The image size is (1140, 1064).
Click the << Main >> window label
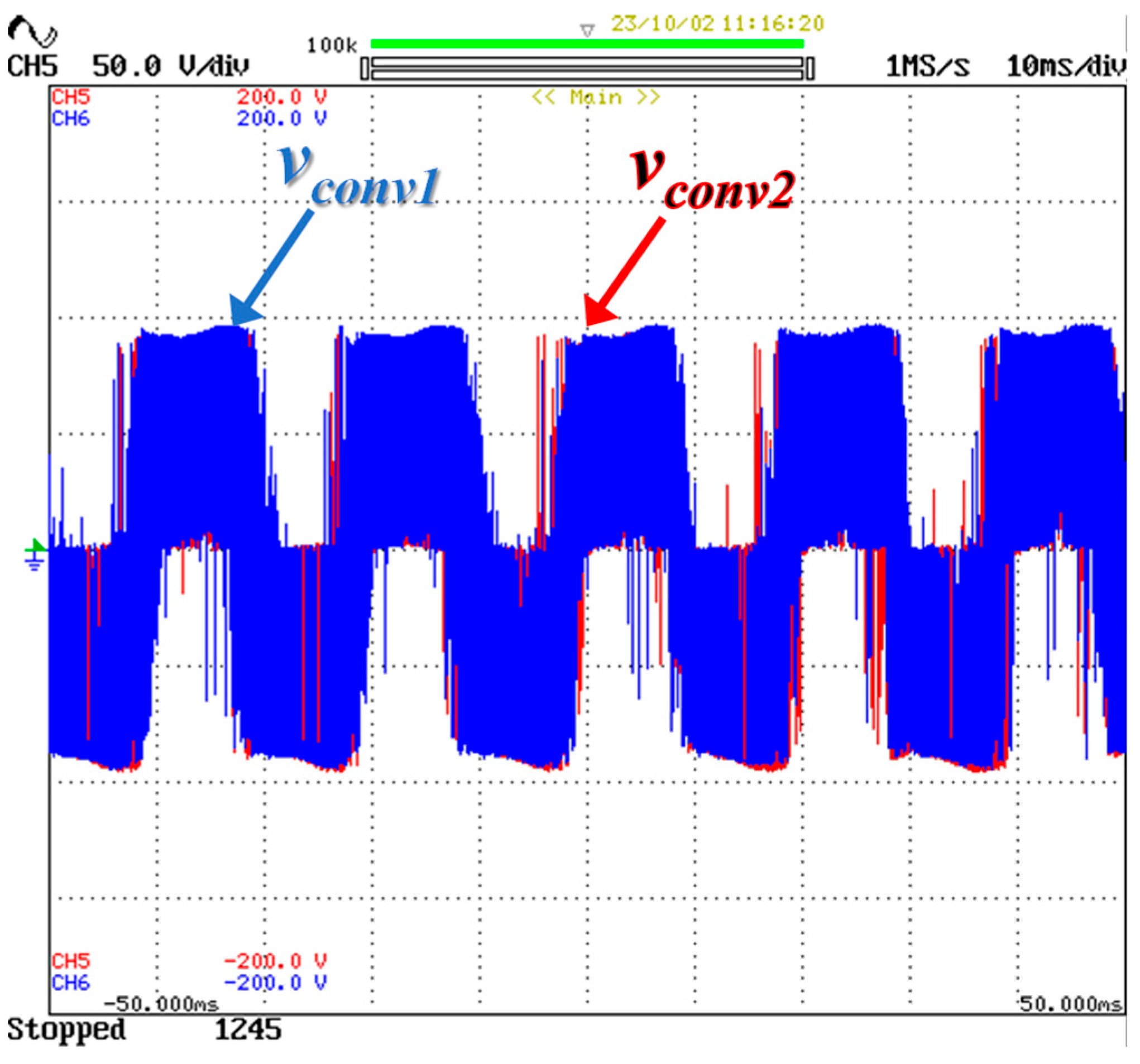click(596, 98)
